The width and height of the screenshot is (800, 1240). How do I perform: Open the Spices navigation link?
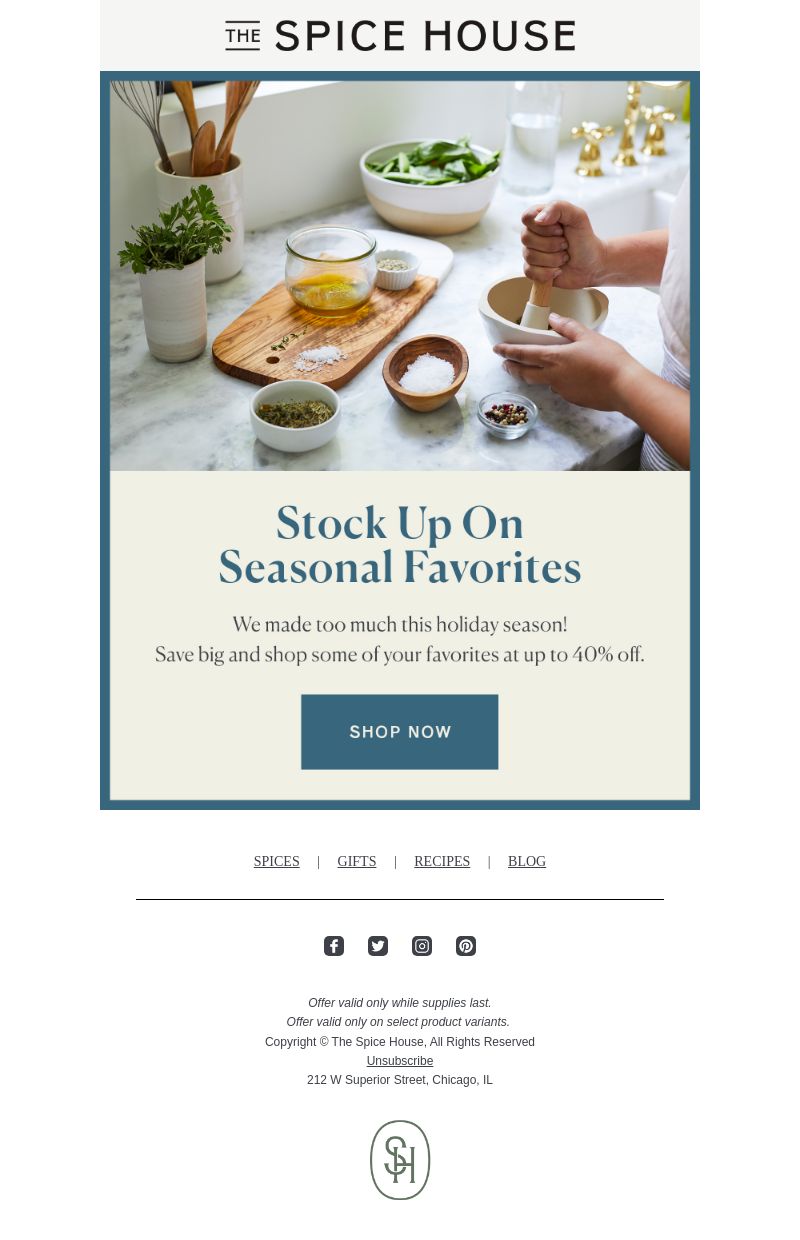click(277, 862)
